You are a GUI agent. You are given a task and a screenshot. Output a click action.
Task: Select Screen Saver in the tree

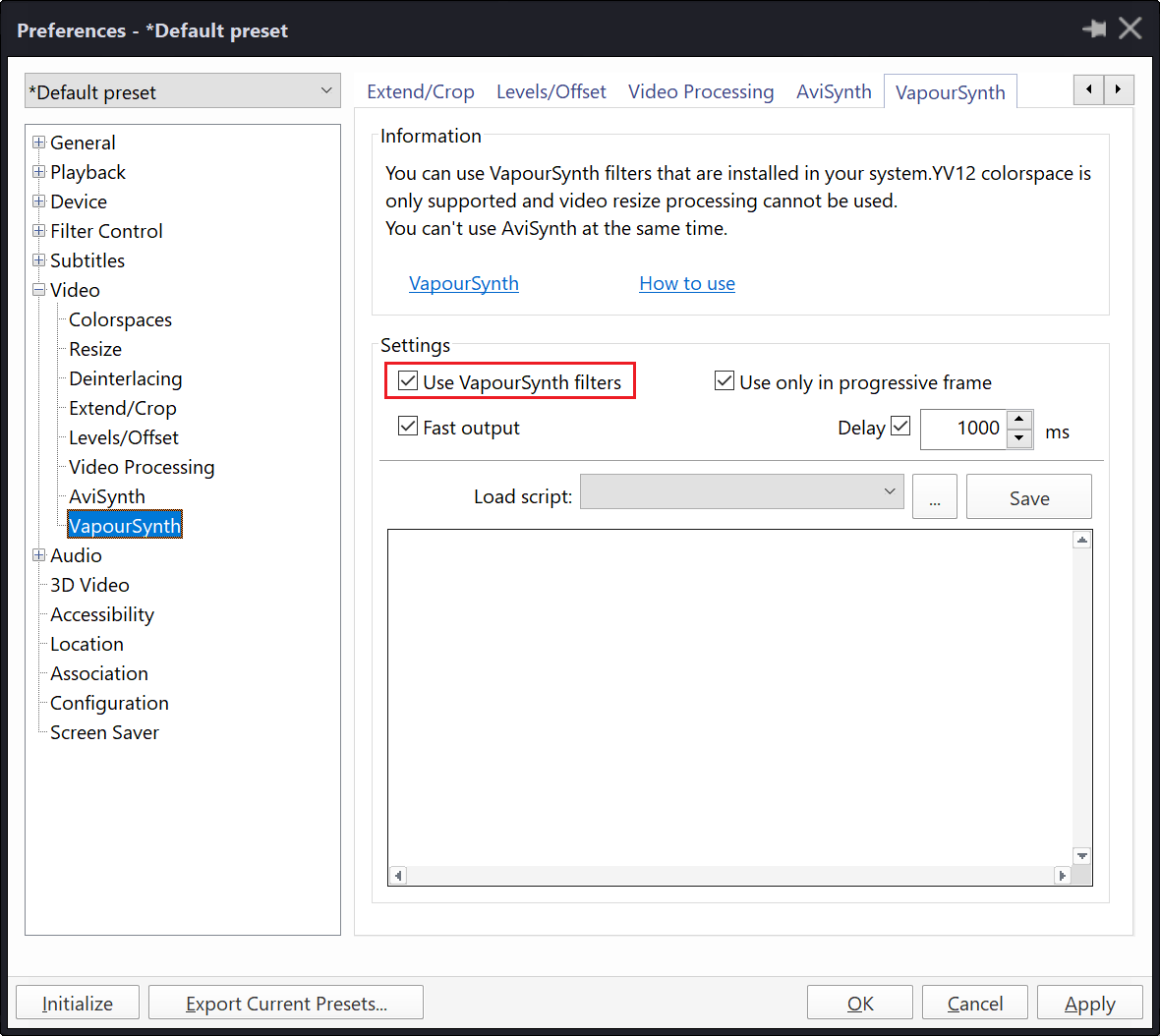pos(104,733)
